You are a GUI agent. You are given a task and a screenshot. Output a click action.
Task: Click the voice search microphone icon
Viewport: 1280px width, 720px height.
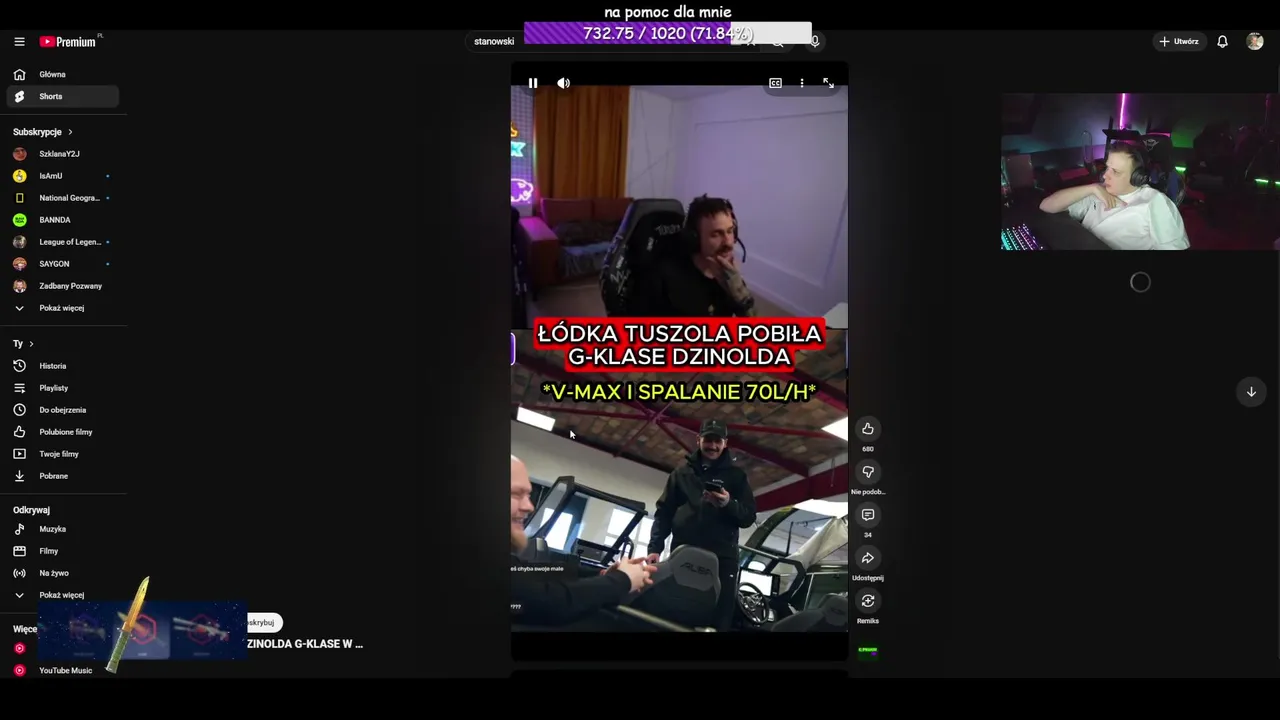[815, 41]
